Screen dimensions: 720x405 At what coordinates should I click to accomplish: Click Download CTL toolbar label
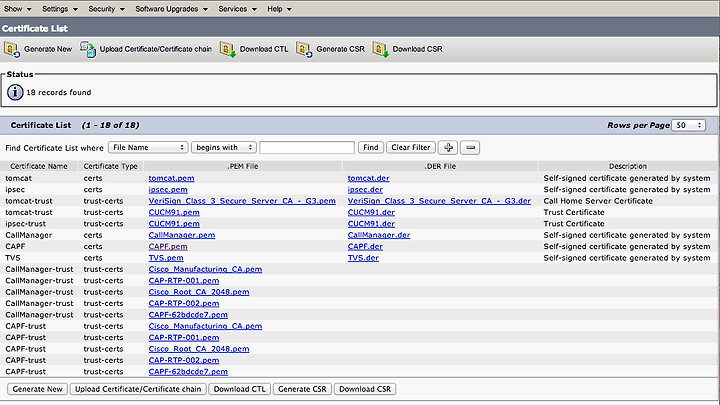(264, 49)
